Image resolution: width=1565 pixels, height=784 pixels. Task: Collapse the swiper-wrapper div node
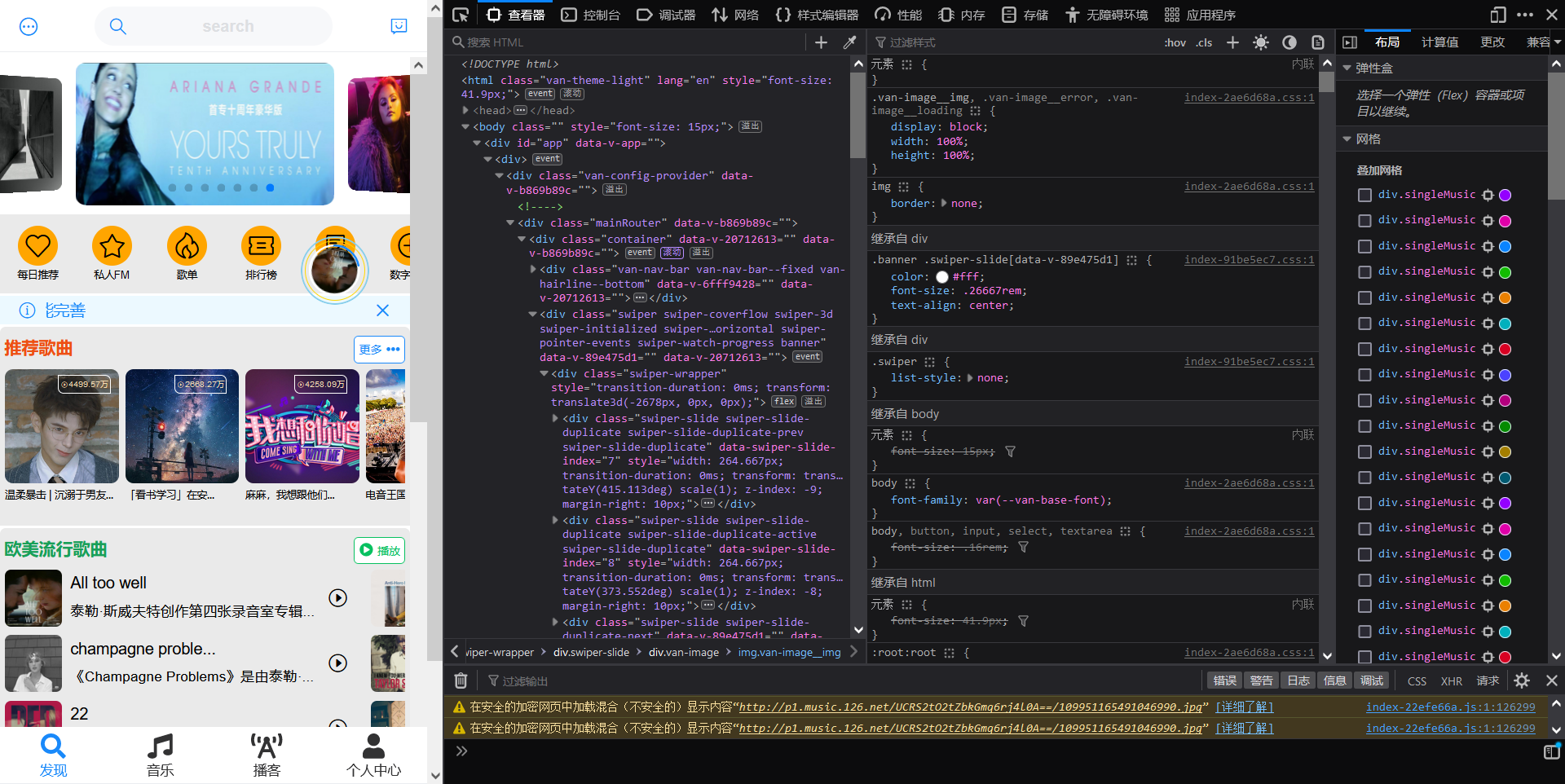click(544, 373)
